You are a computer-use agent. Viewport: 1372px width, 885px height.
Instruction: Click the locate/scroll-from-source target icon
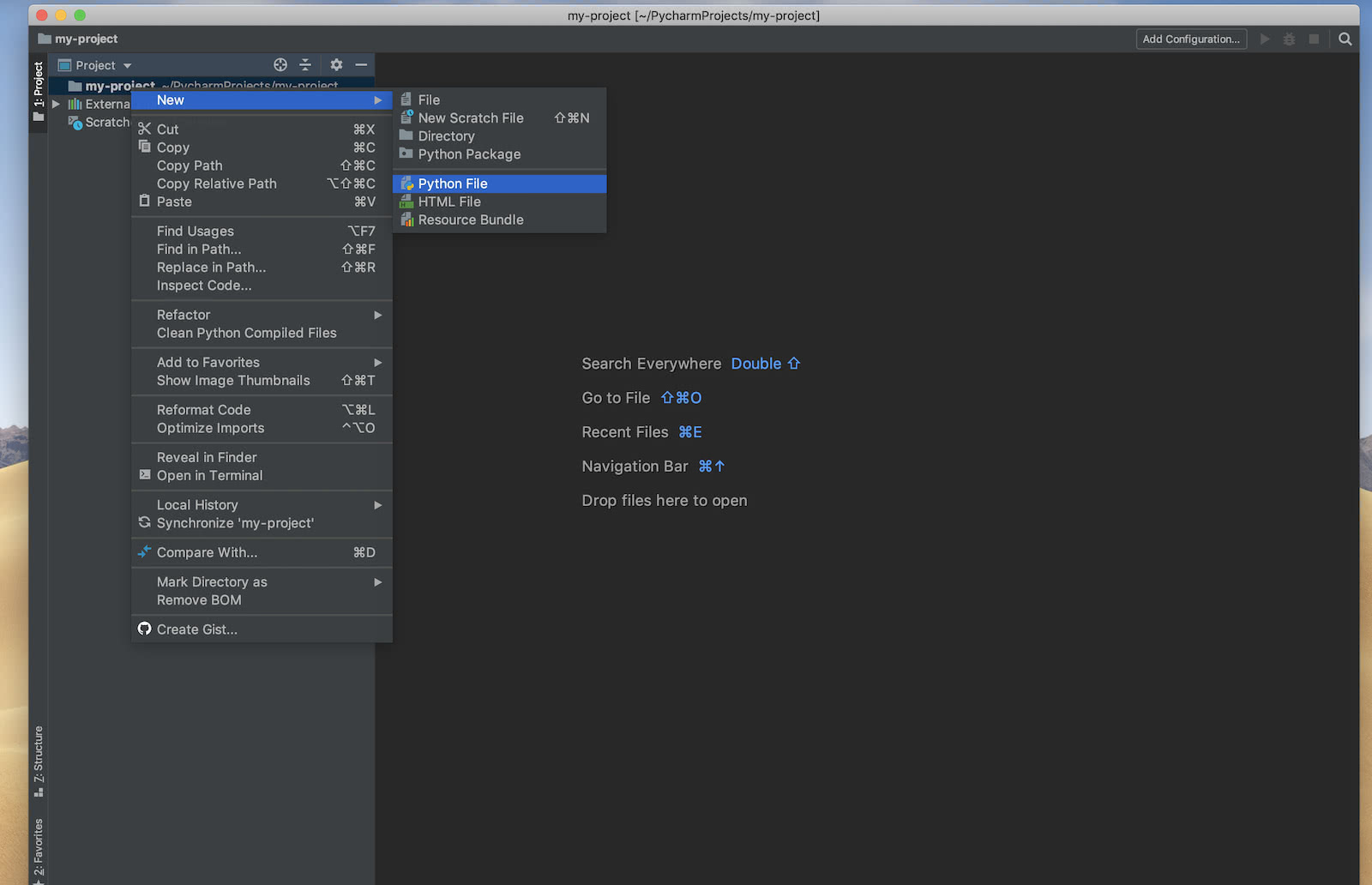pos(280,65)
